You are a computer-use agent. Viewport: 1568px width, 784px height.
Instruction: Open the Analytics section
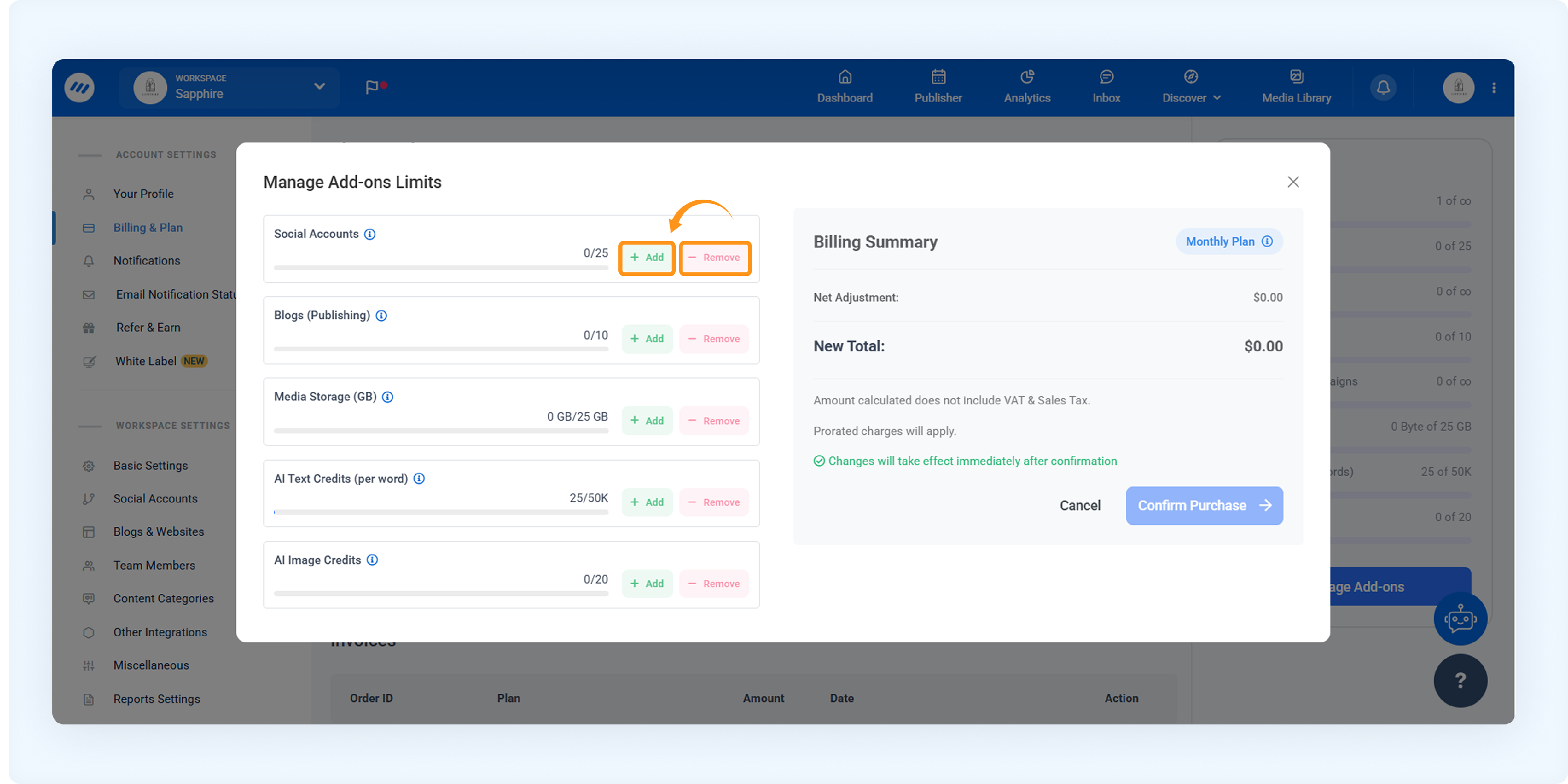[x=1027, y=87]
